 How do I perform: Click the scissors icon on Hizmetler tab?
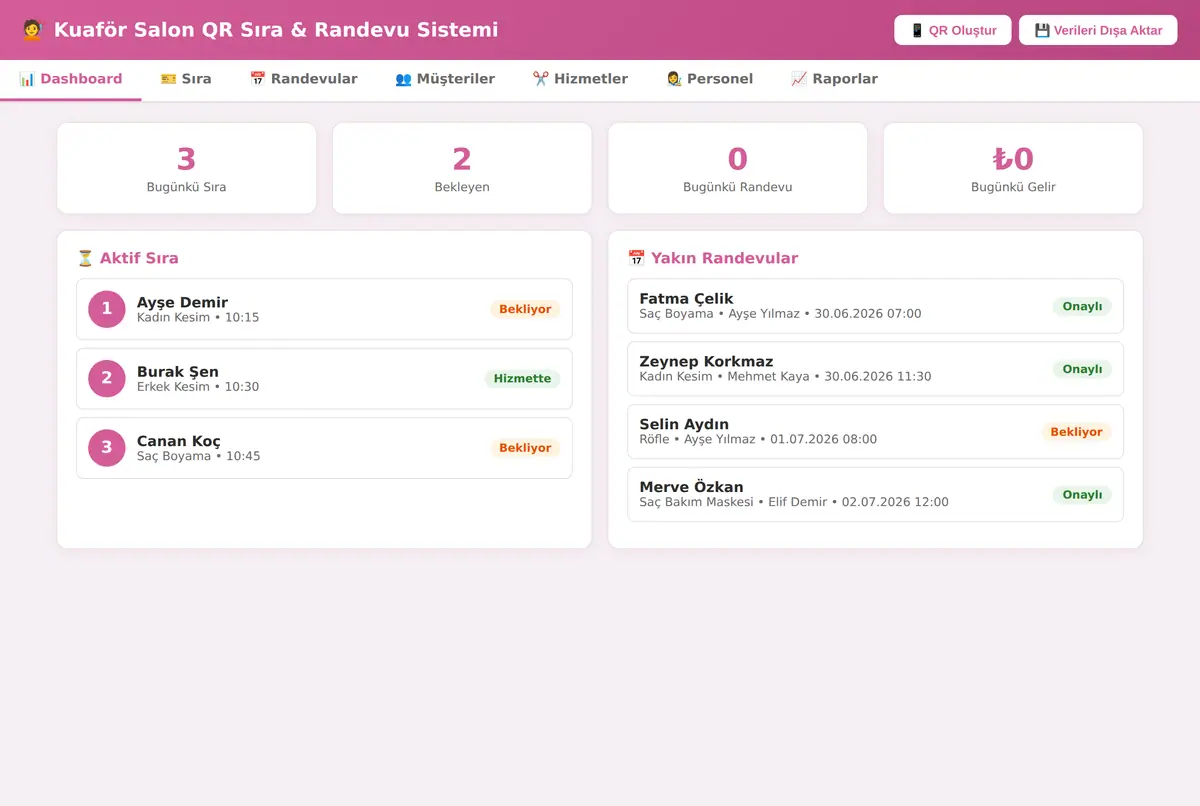coord(540,79)
